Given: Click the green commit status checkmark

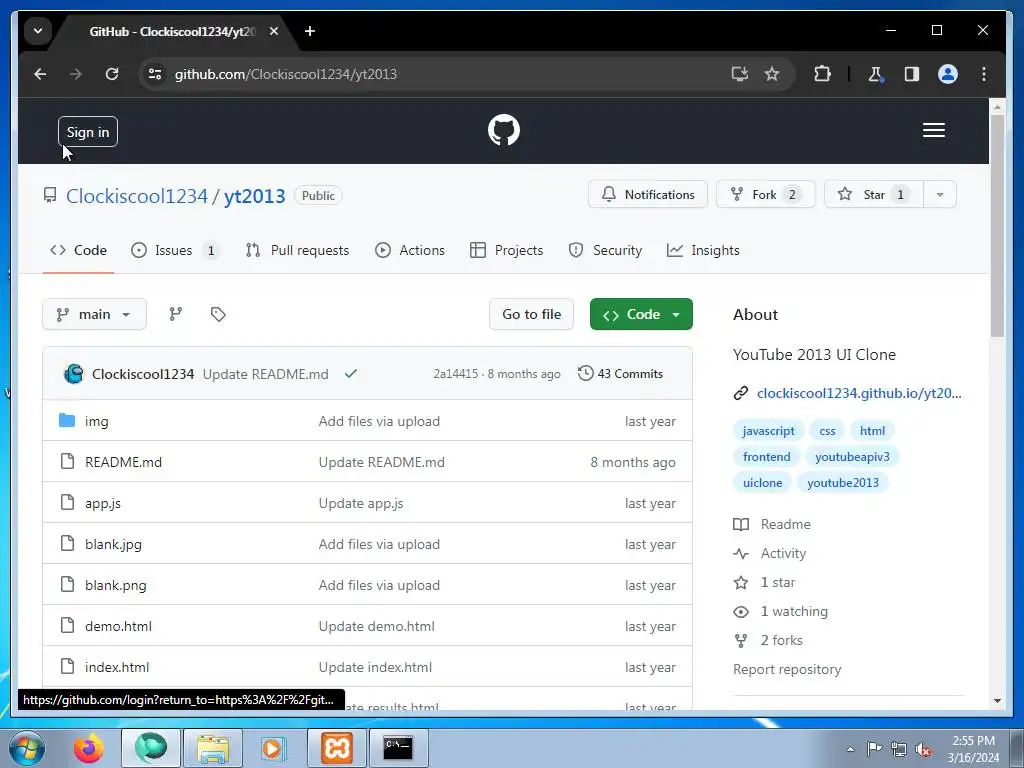Looking at the screenshot, I should click(x=351, y=374).
